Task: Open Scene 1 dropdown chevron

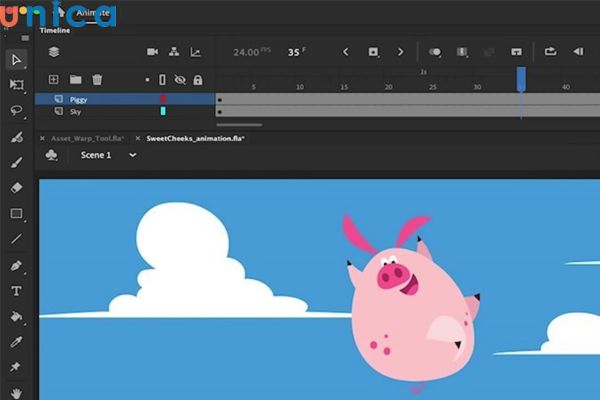Action: click(132, 155)
